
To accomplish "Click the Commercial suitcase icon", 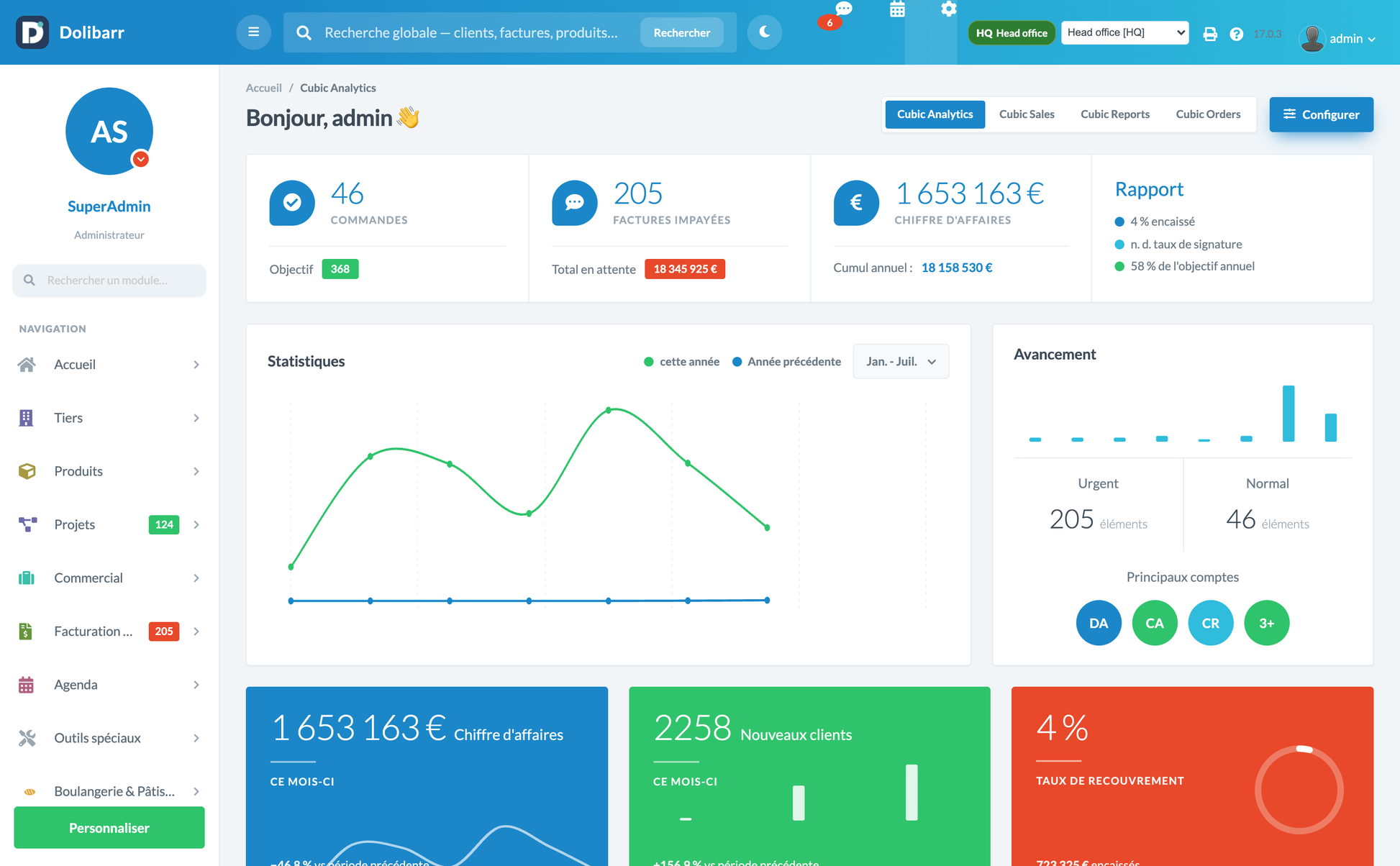I will 27,578.
